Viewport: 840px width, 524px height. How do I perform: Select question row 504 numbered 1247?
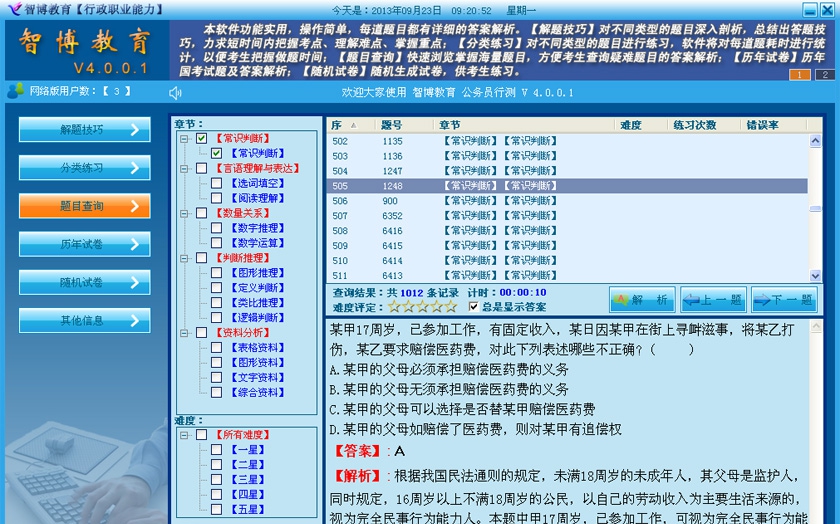[567, 171]
